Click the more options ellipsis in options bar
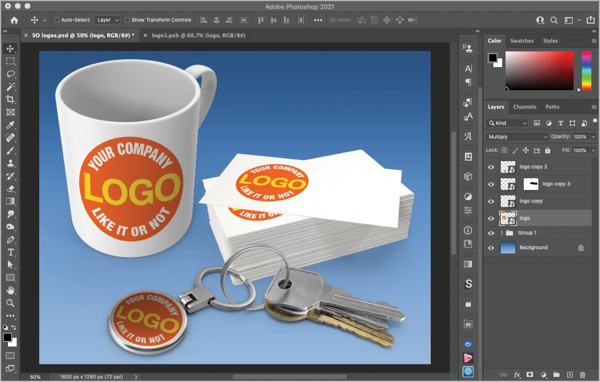Image resolution: width=600 pixels, height=382 pixels. pos(318,20)
